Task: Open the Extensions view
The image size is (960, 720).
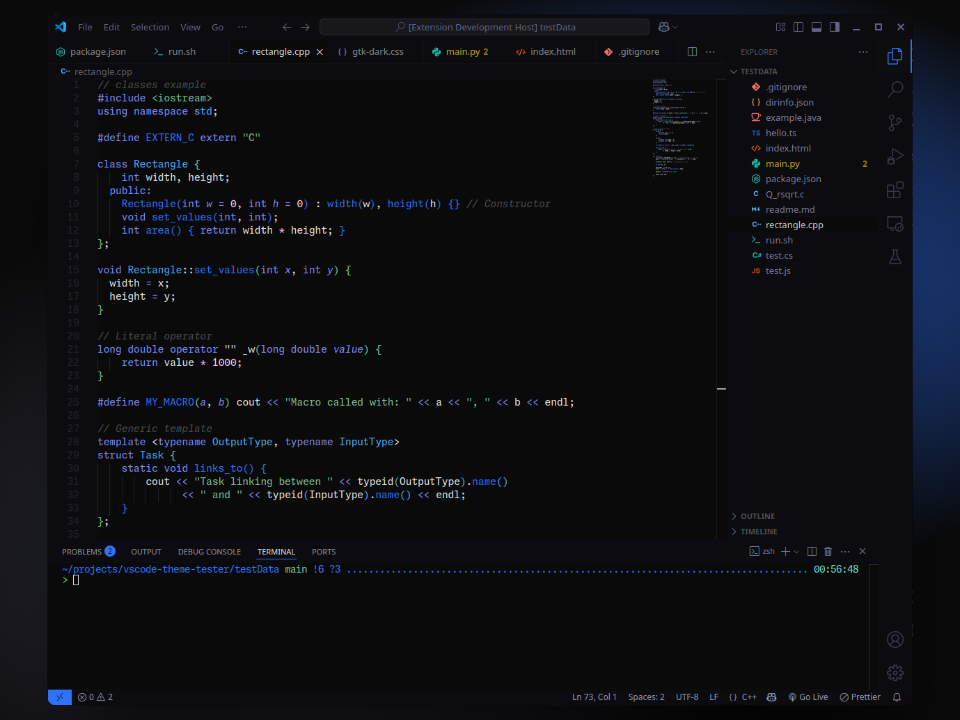Action: coord(894,190)
